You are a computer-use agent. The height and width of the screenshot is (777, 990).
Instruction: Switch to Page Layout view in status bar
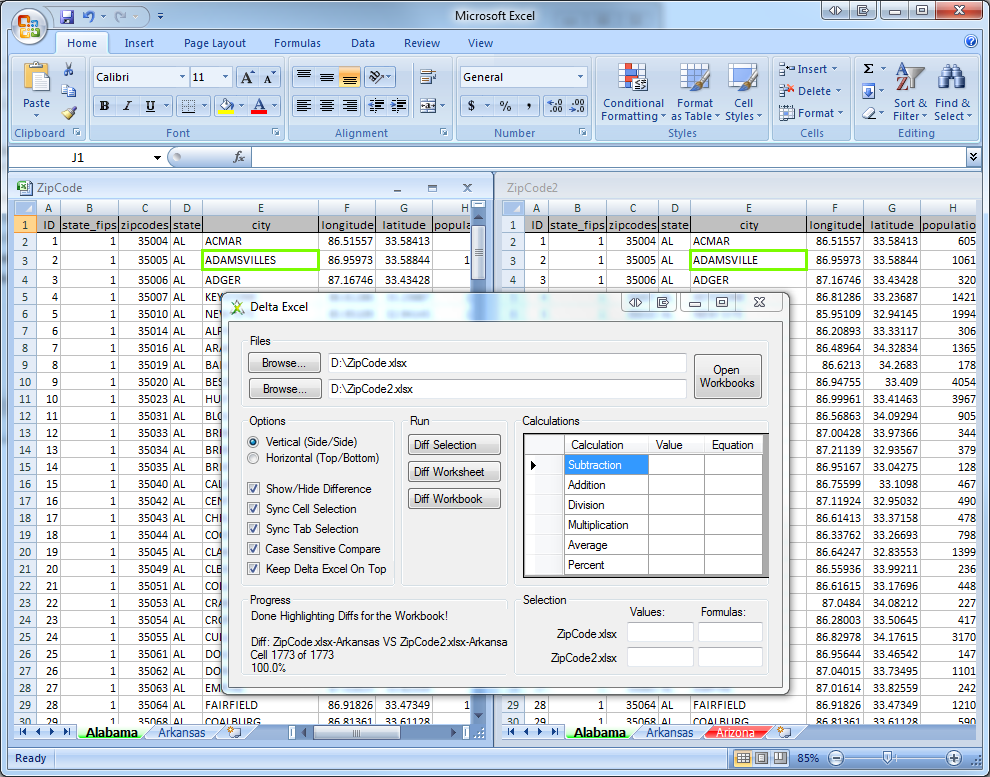pyautogui.click(x=762, y=758)
